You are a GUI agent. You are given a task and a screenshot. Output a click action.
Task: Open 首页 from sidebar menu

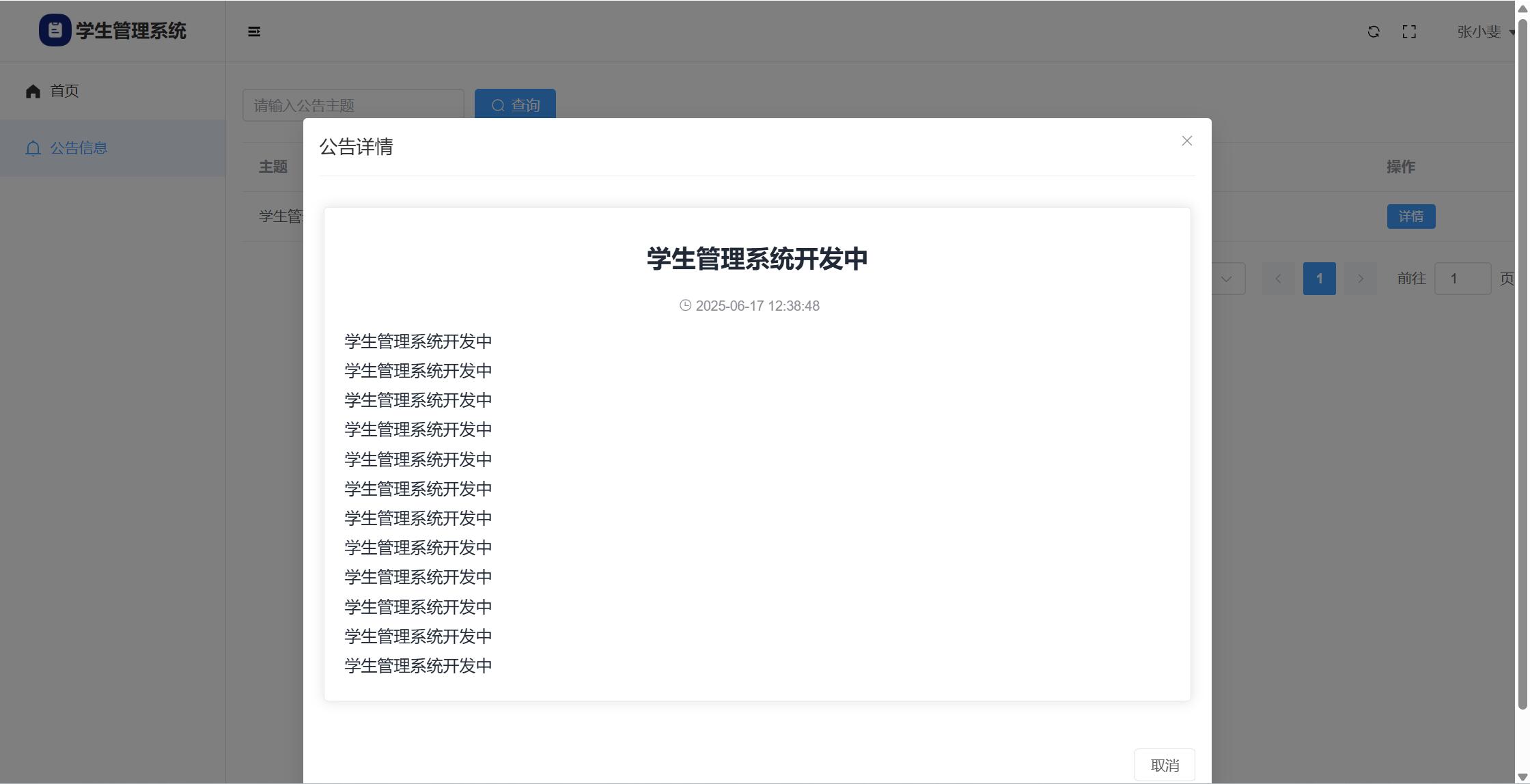64,91
